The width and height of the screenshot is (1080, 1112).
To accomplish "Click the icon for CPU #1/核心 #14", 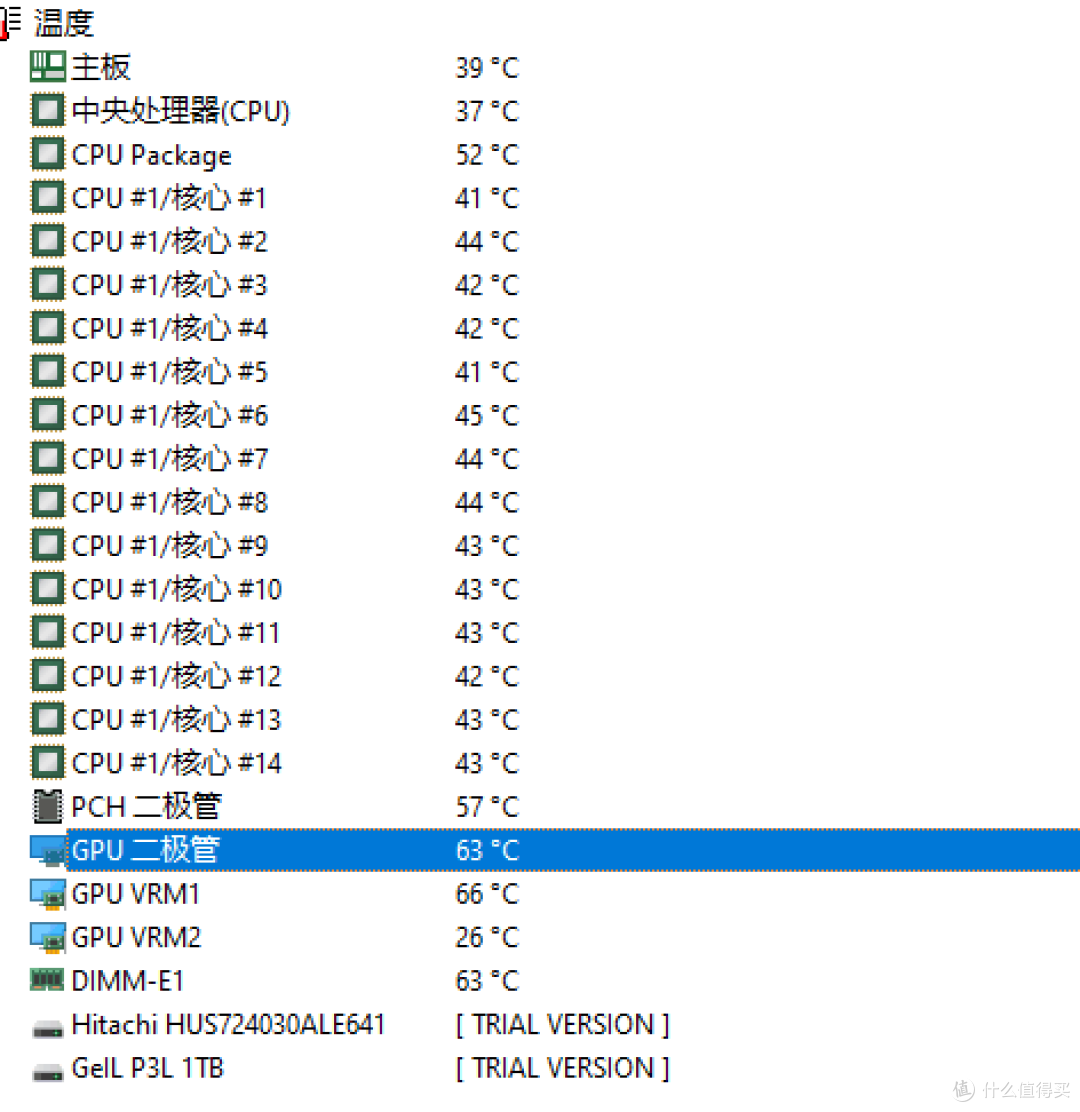I will coord(48,763).
